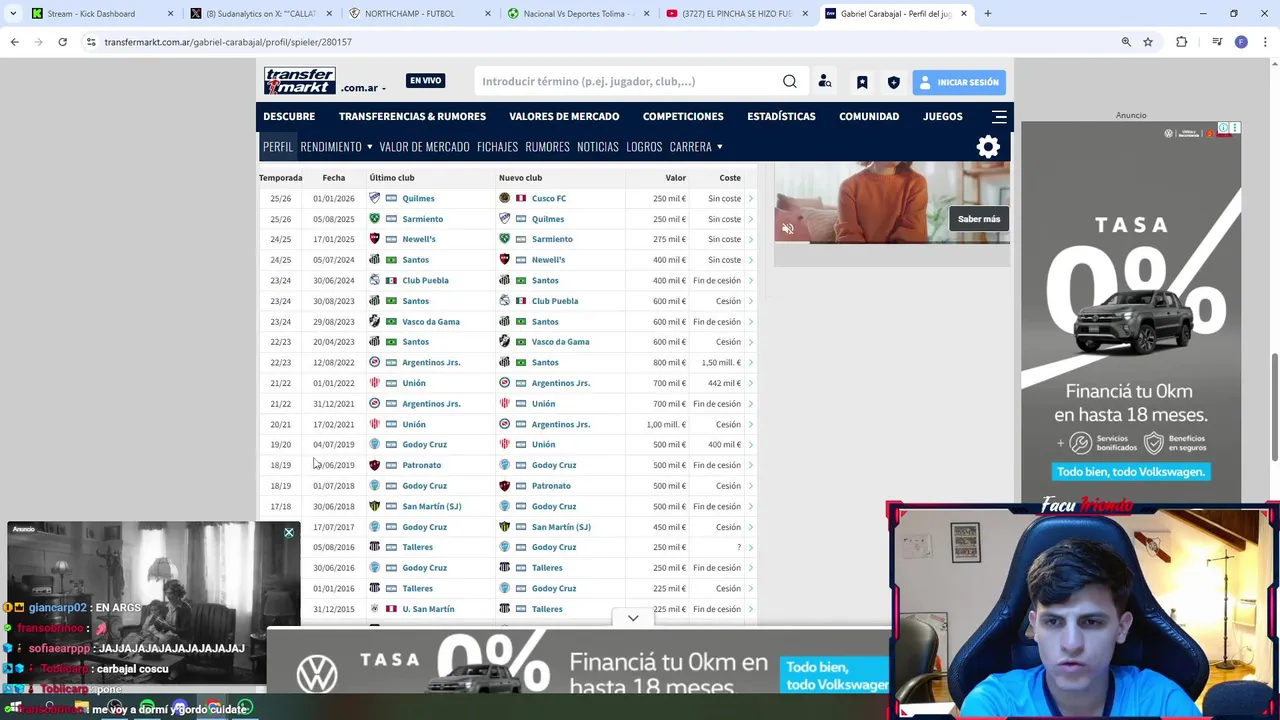
Task: Expand the CARRERA dropdown
Action: 696,146
